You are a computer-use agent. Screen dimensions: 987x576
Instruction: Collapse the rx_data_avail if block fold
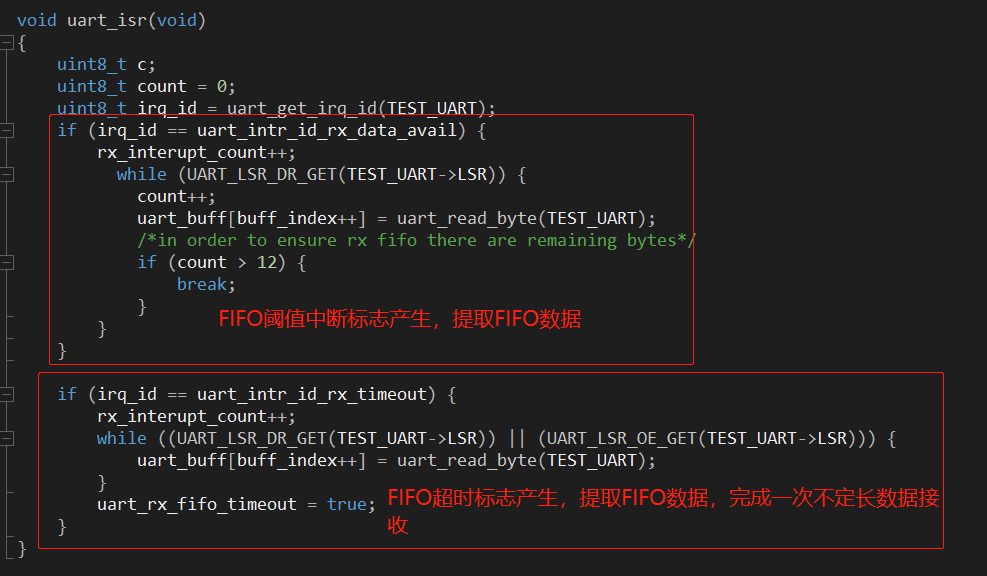coord(7,131)
